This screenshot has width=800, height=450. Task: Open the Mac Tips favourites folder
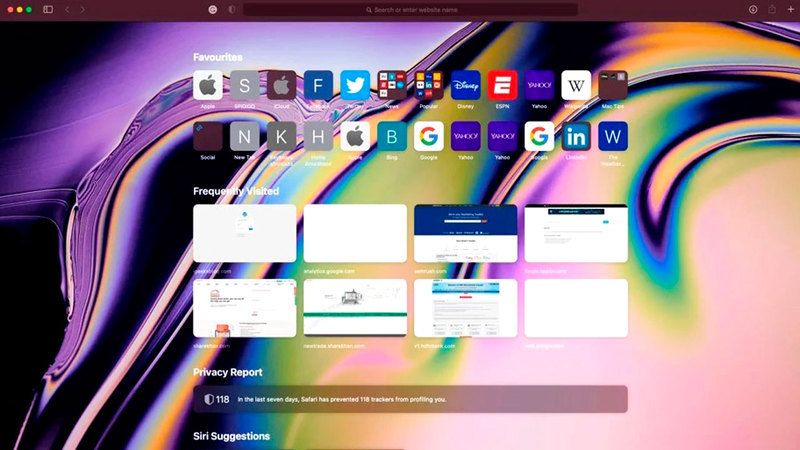613,85
